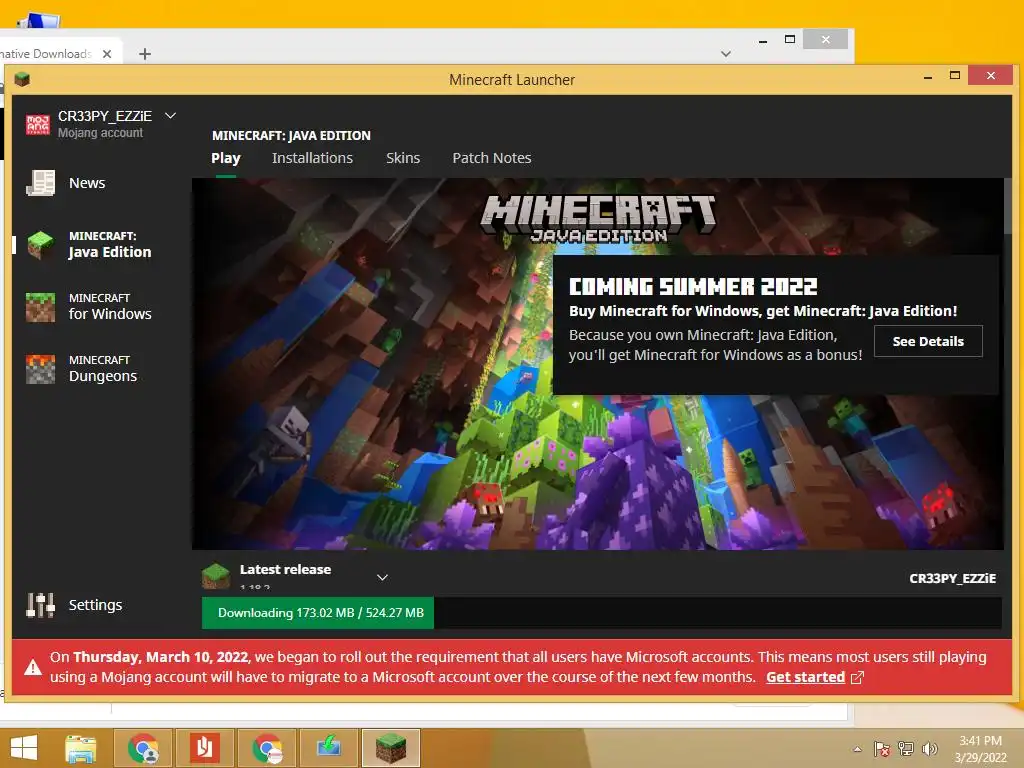Viewport: 1024px width, 768px height.
Task: Click the Minecraft Launcher title bar block icon
Action: (22, 80)
